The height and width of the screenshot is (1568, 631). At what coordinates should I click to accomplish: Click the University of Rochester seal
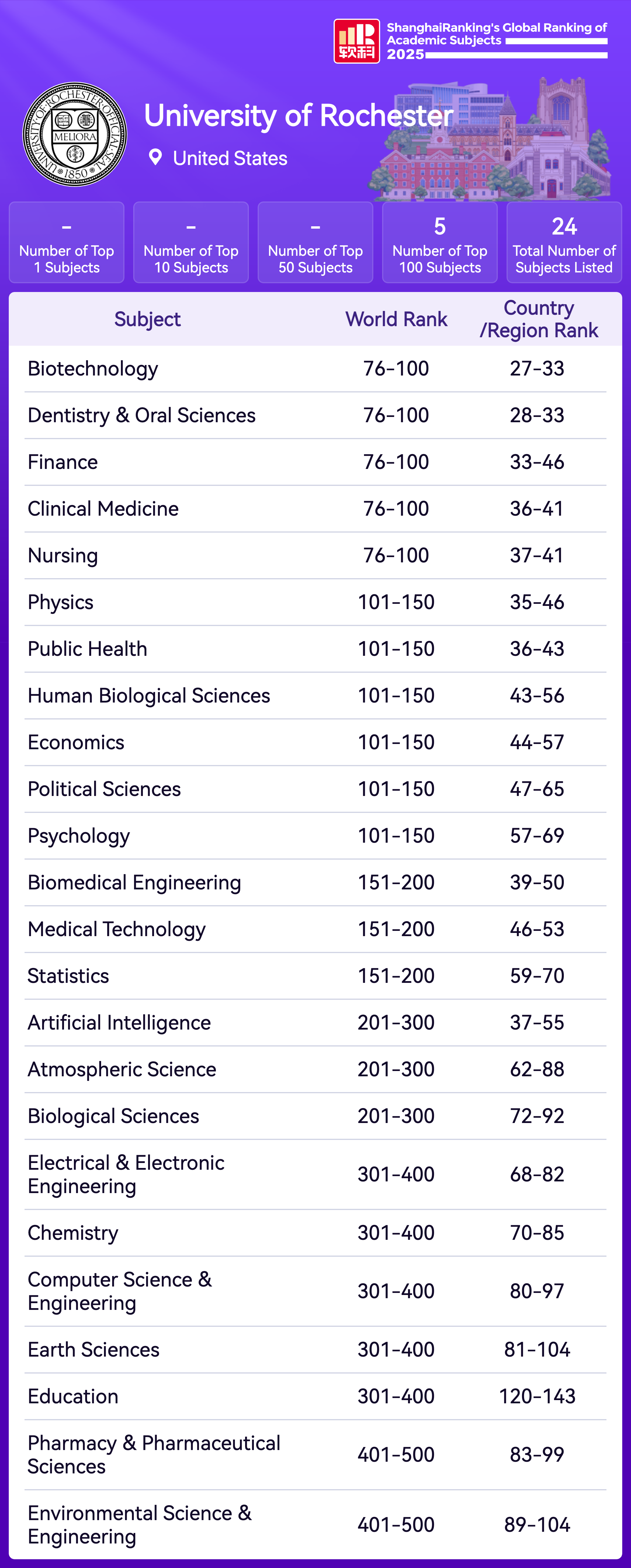tap(75, 135)
